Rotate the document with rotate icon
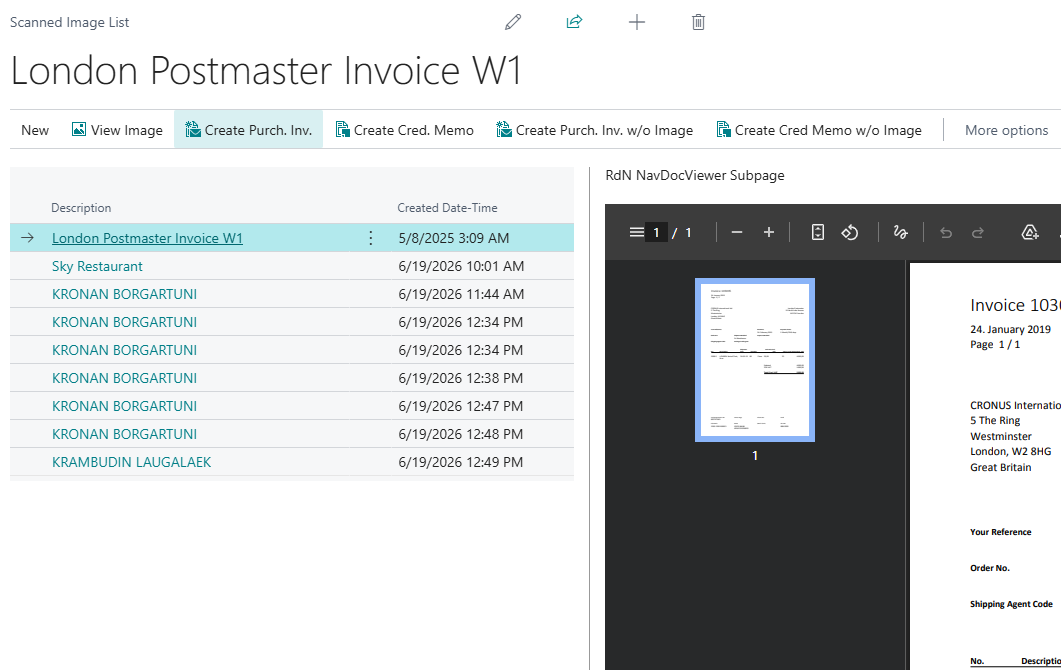 pyautogui.click(x=850, y=232)
